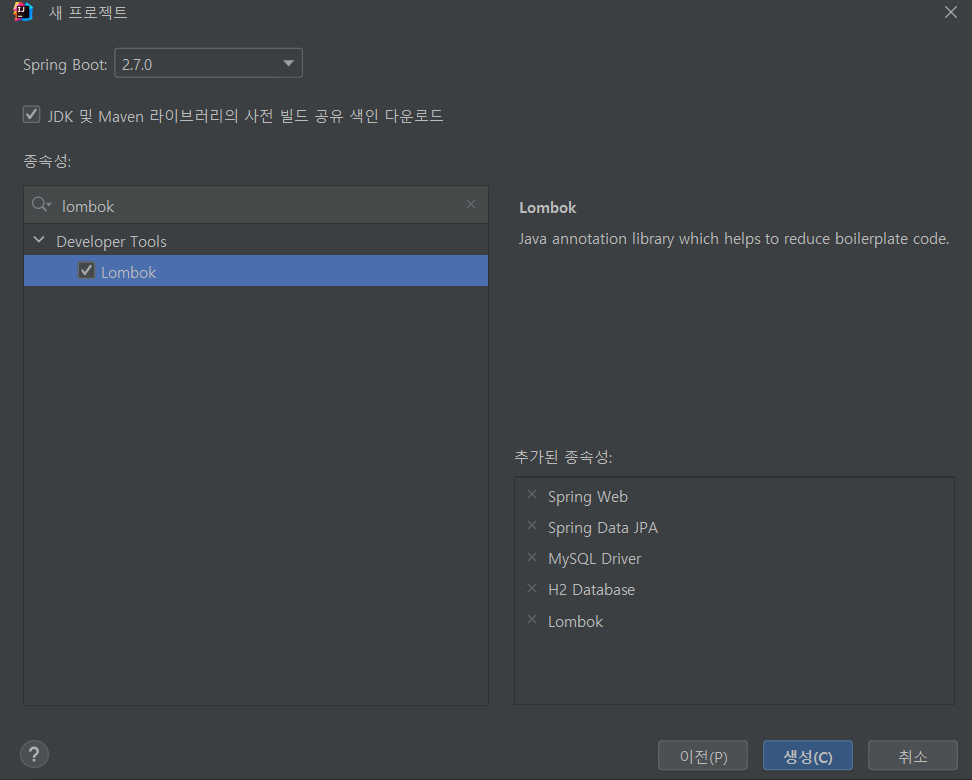Viewport: 972px width, 780px height.
Task: Click the 생성(C) button
Action: (x=808, y=755)
